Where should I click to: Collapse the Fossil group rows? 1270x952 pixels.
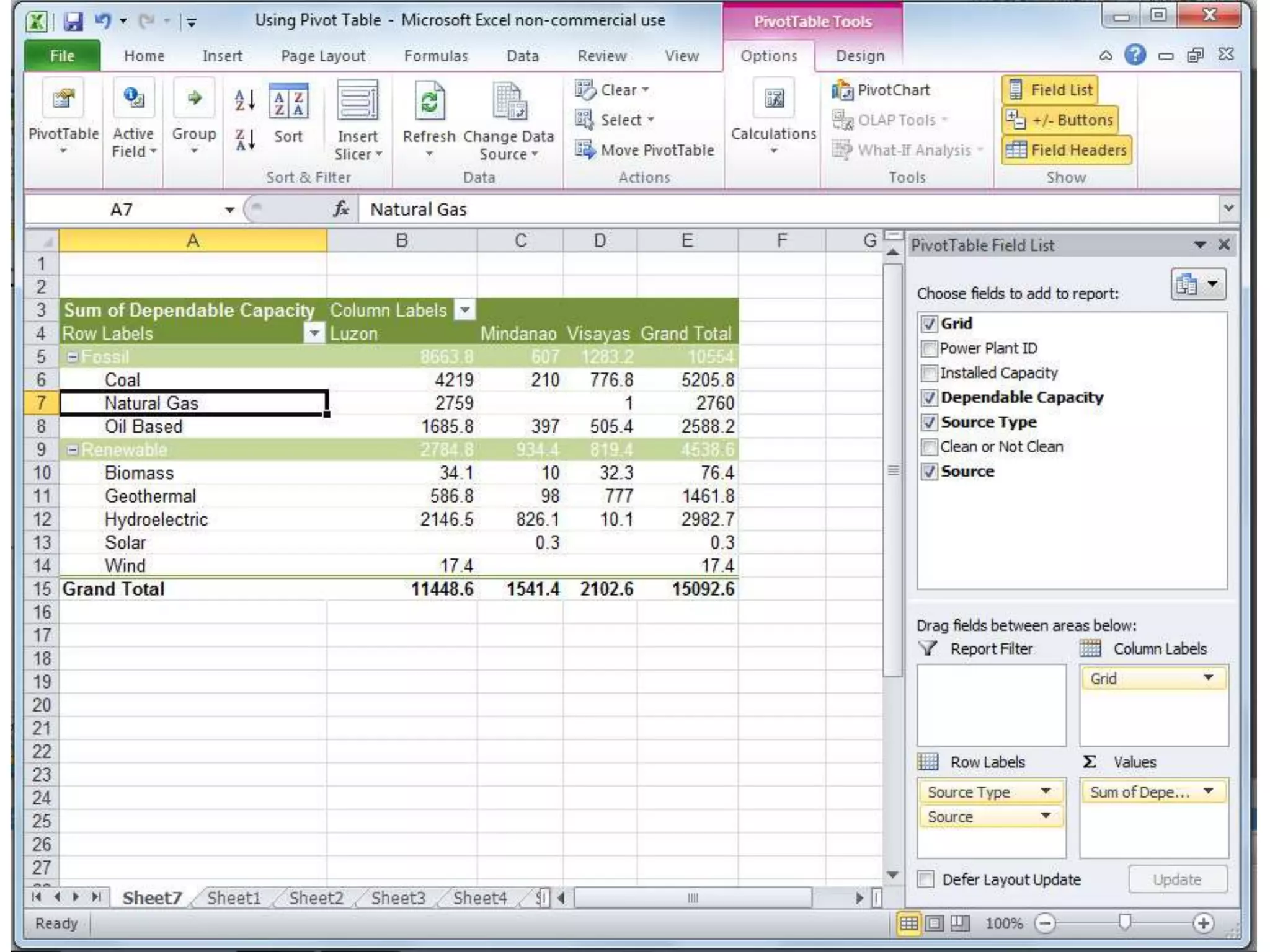(x=73, y=357)
